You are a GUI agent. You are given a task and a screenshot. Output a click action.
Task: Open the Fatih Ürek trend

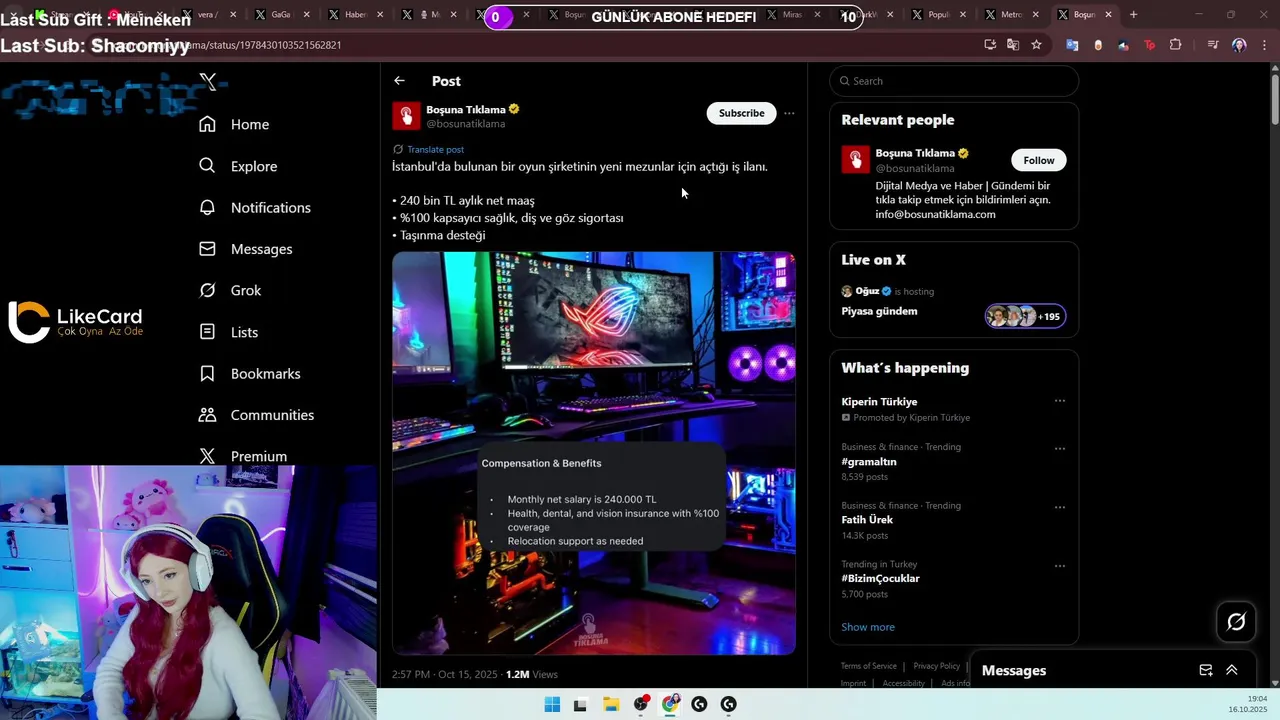coord(867,520)
